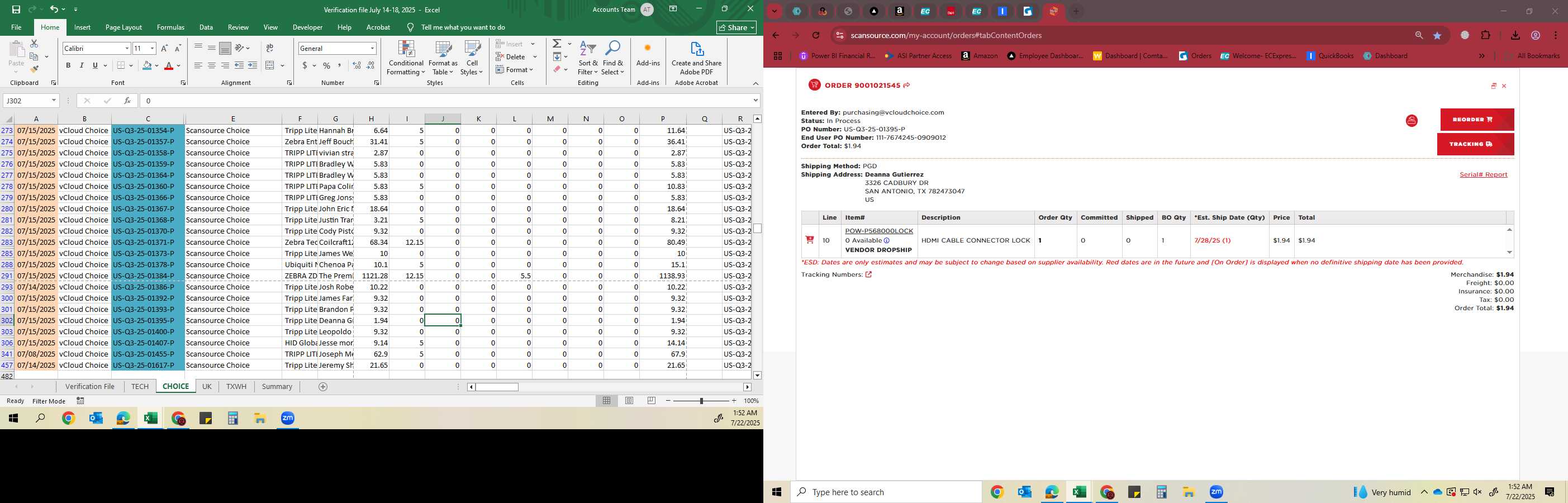
Task: Toggle Center horizontal alignment
Action: tap(212, 65)
